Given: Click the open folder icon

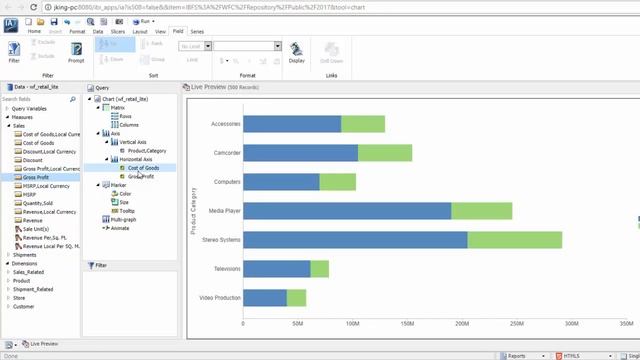Looking at the screenshot, I should point(40,22).
